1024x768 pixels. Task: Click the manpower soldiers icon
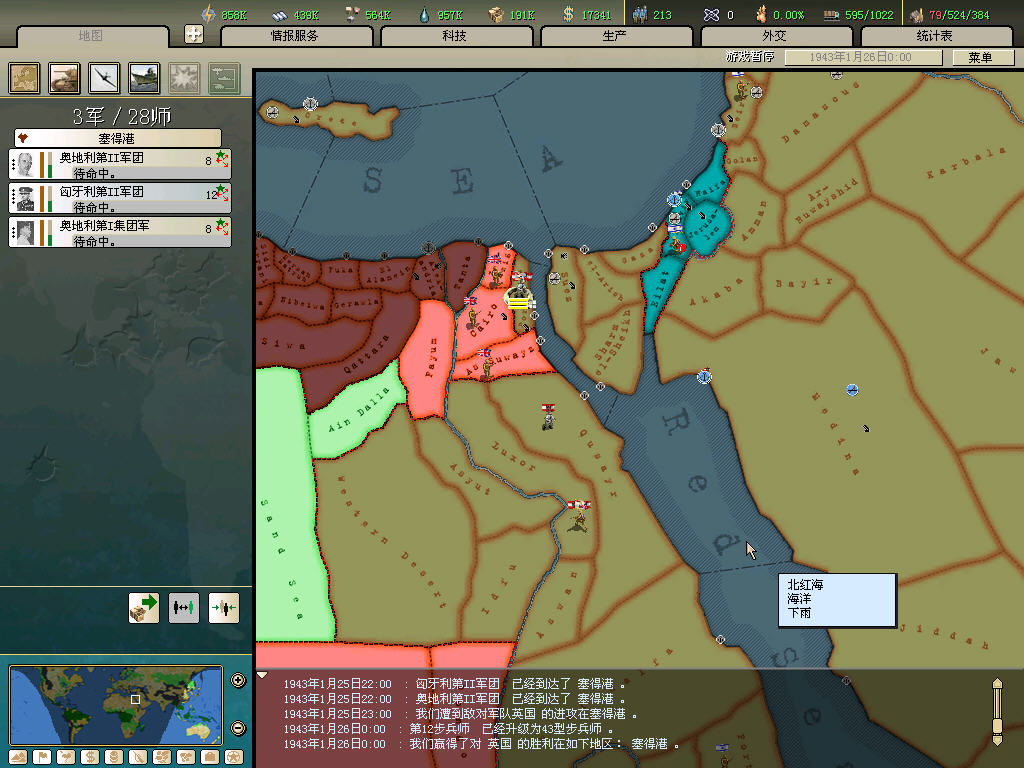(x=640, y=14)
